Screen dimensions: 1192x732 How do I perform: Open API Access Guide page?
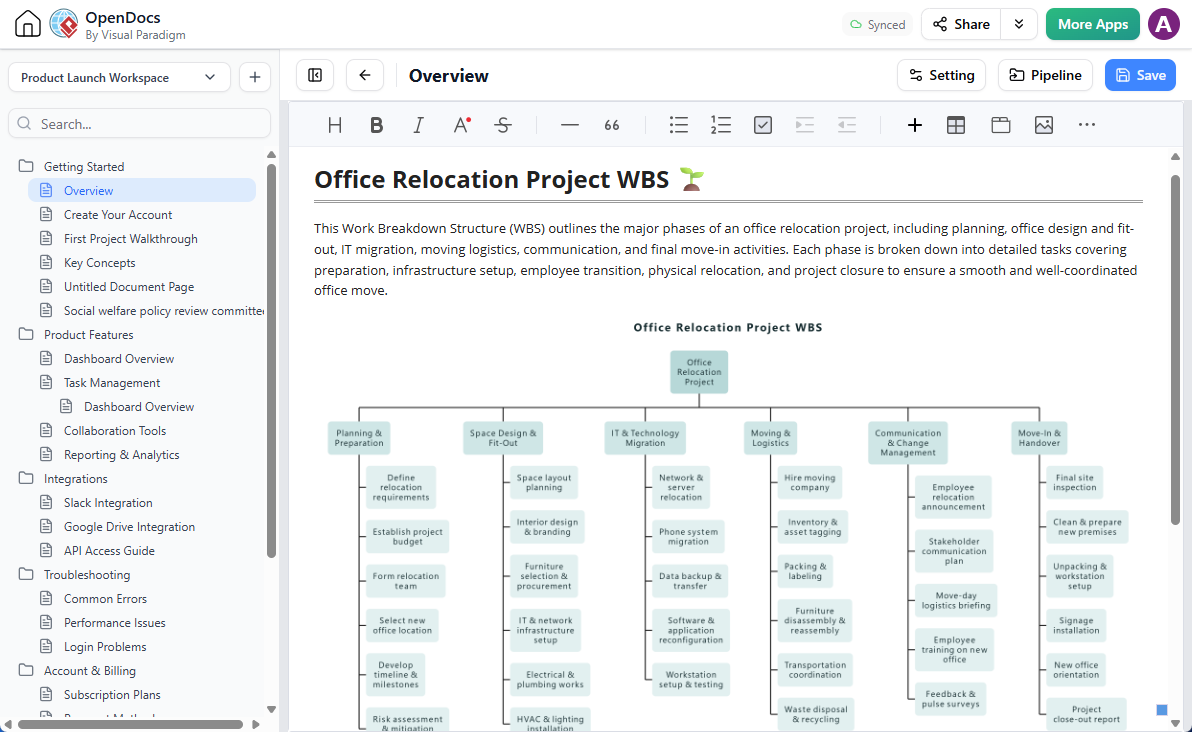tap(109, 550)
